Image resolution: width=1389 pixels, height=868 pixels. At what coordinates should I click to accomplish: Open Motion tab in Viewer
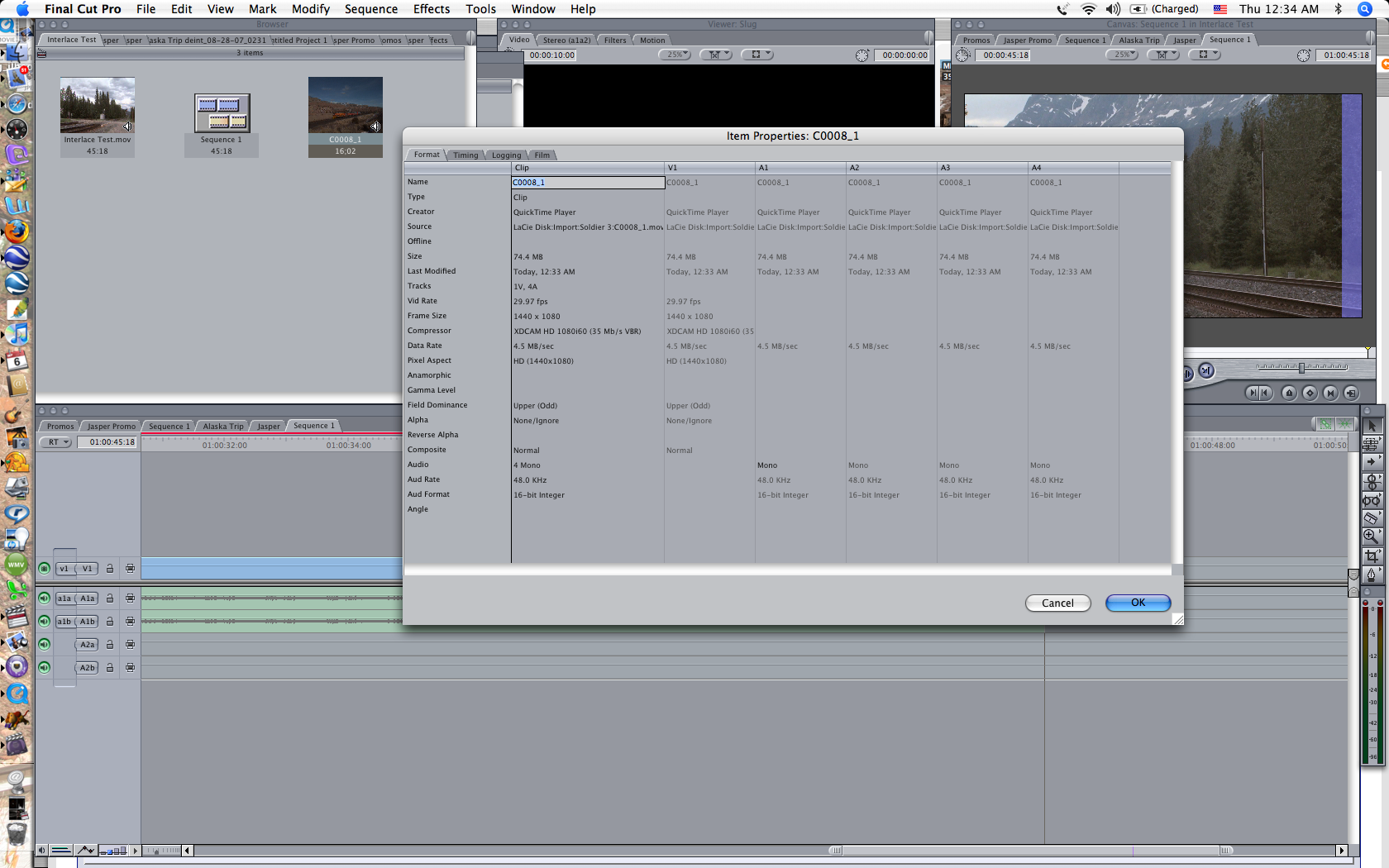click(652, 40)
